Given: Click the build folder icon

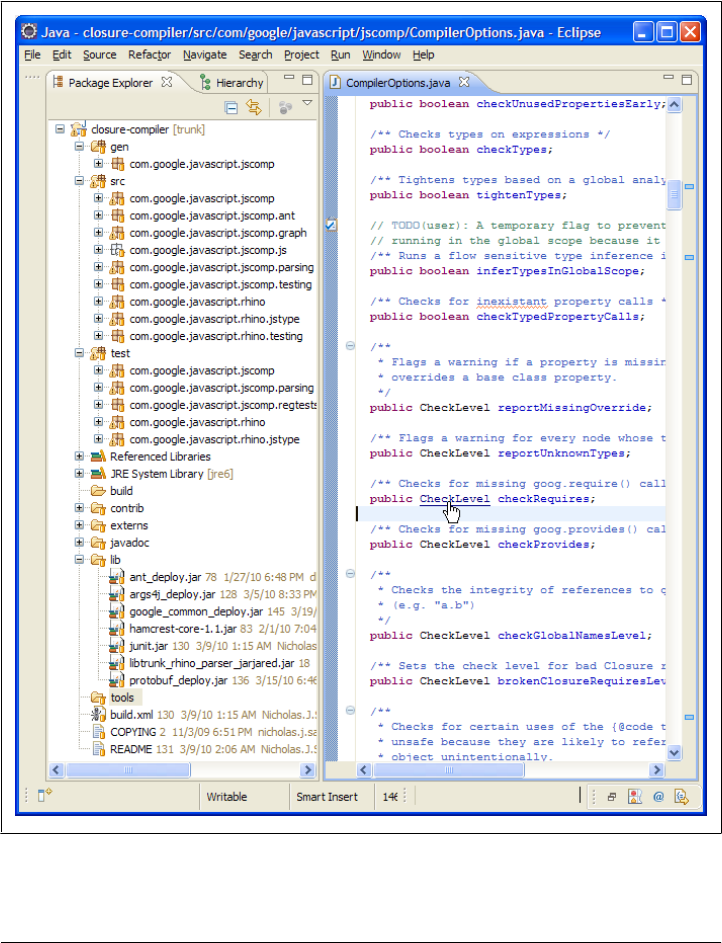Looking at the screenshot, I should pos(98,491).
